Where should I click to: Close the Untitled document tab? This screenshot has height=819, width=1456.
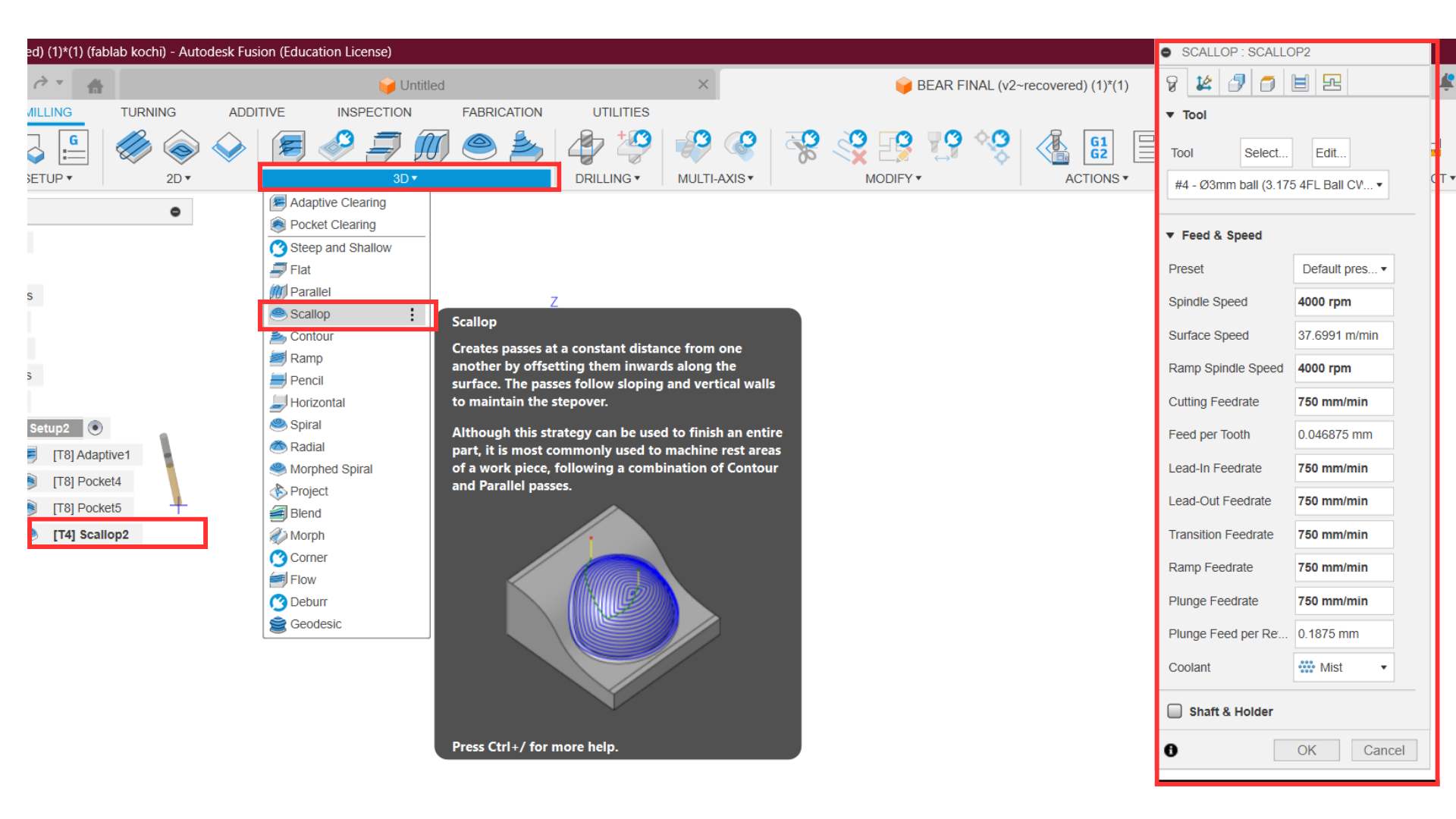pos(703,84)
